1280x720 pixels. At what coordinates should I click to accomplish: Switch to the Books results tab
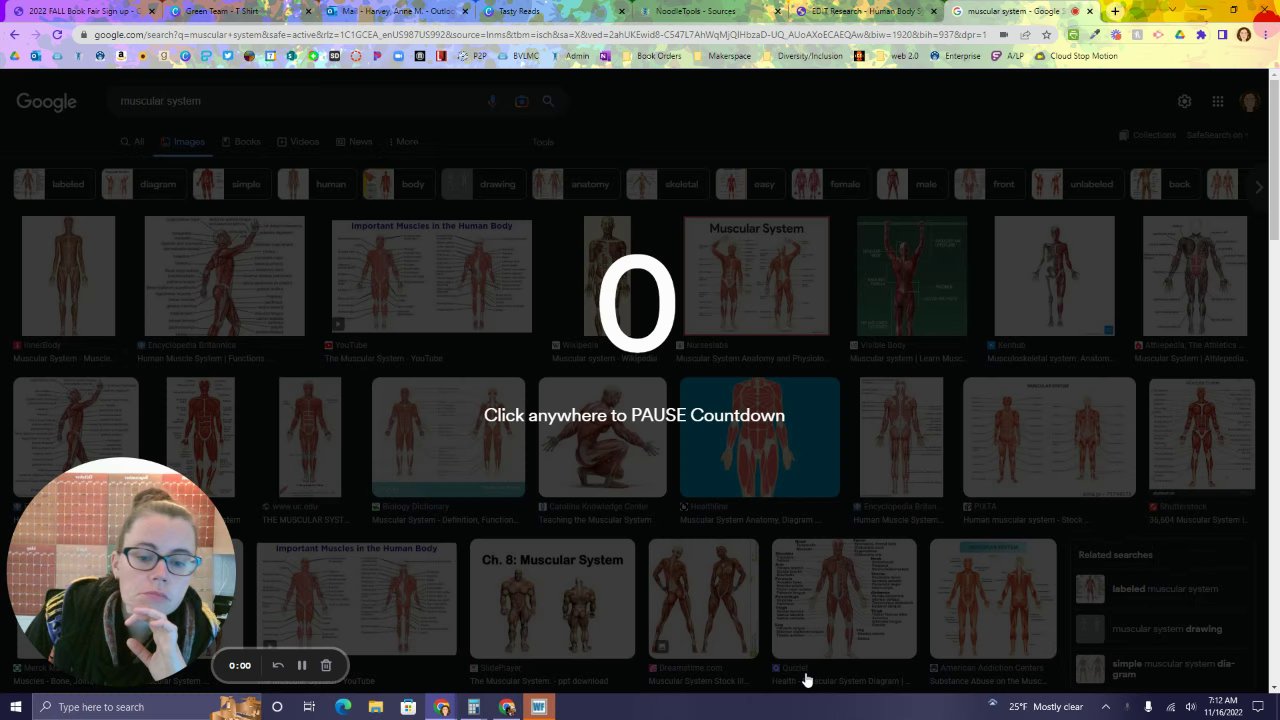pyautogui.click(x=241, y=142)
